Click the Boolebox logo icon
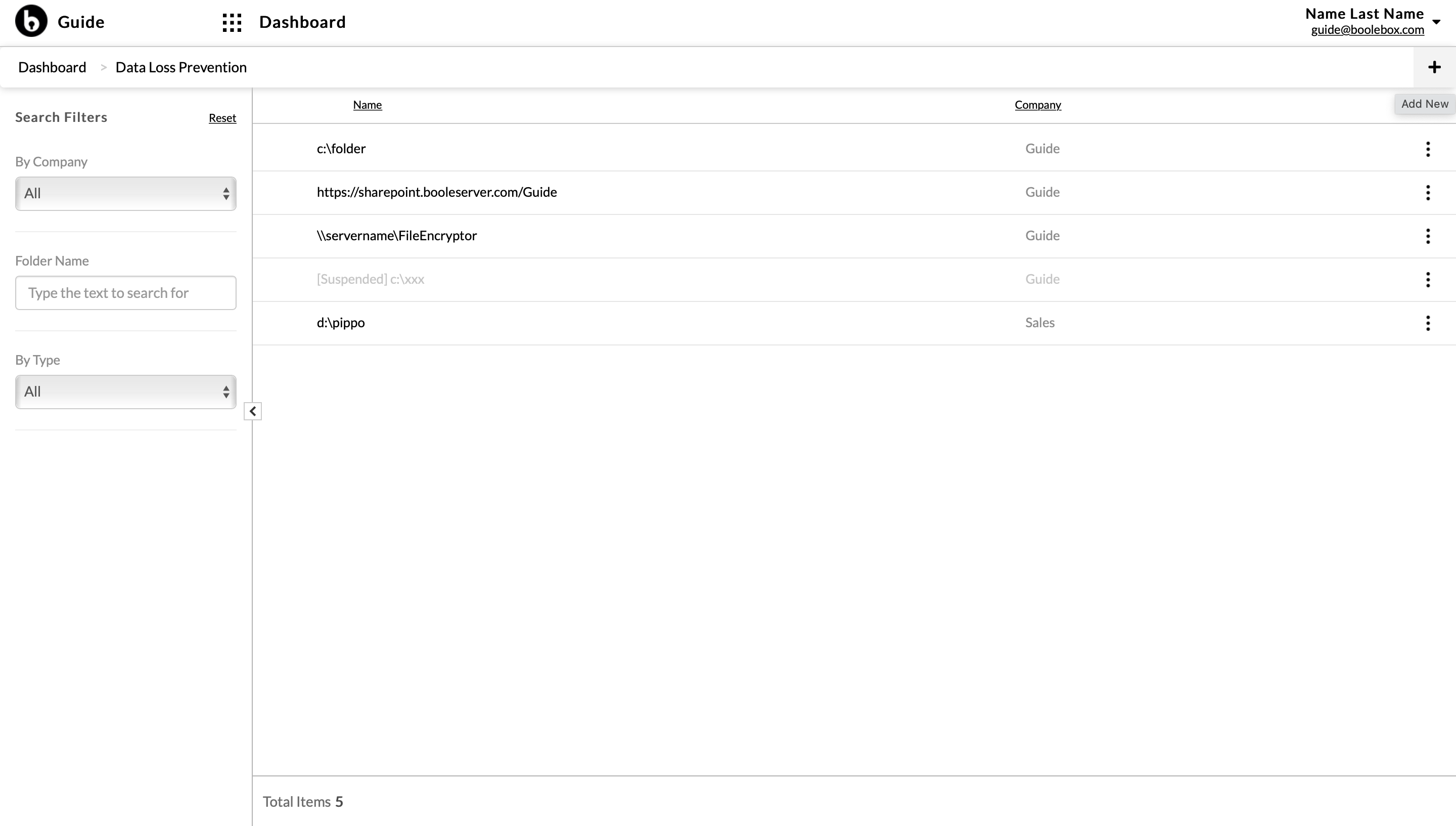Viewport: 1456px width, 826px height. click(31, 21)
